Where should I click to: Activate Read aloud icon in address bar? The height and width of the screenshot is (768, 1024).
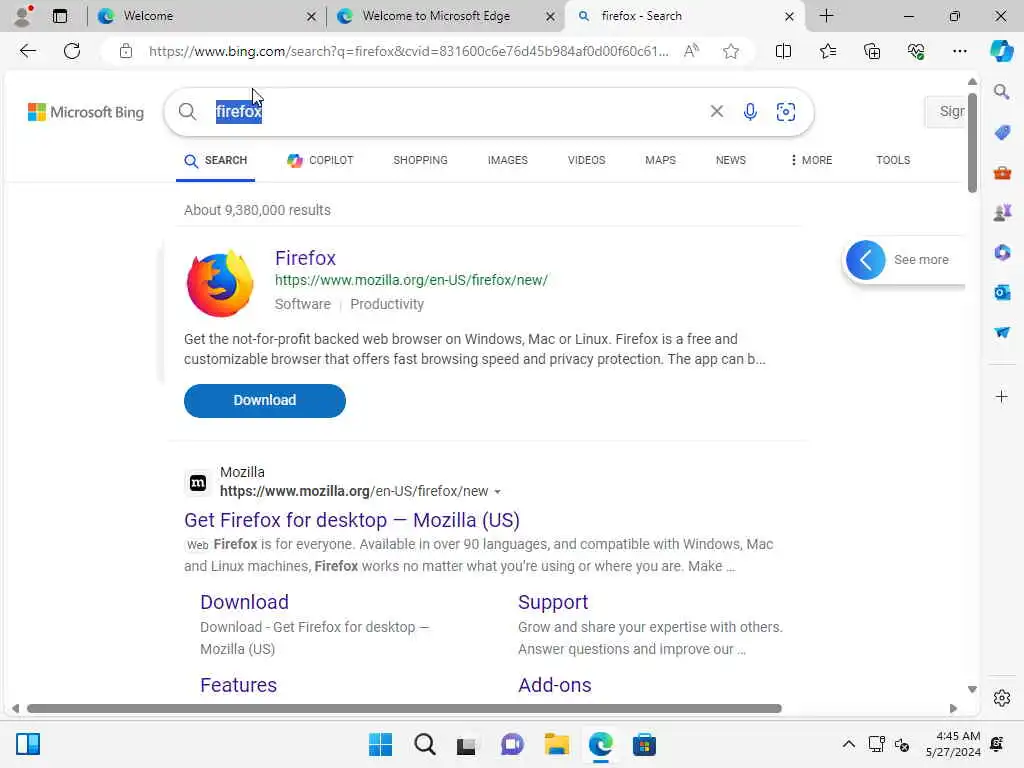pos(691,51)
